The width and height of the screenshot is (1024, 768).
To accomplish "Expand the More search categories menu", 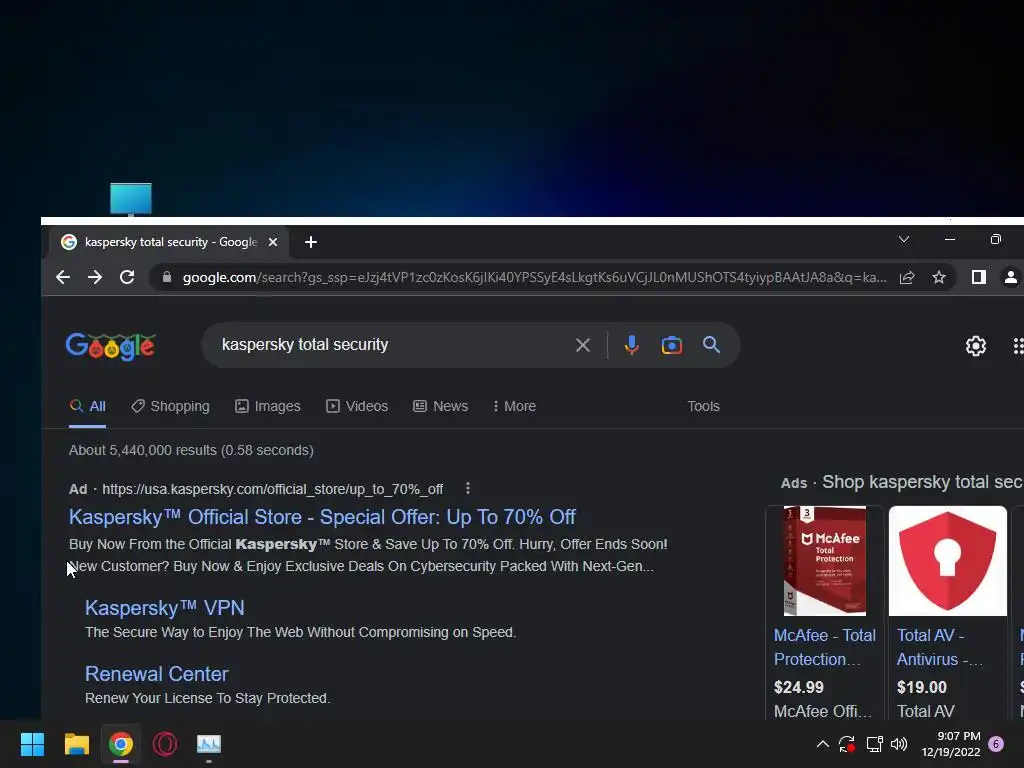I will click(x=514, y=406).
